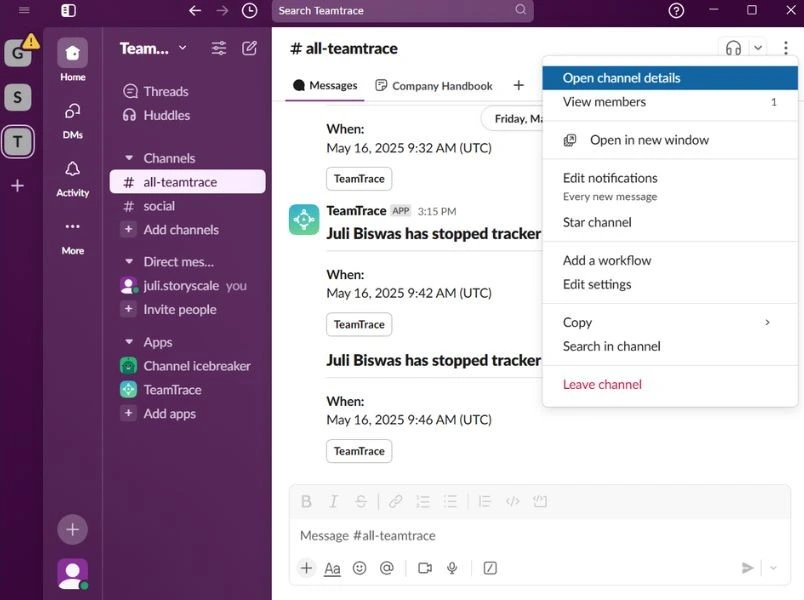804x600 pixels.
Task: Apply bold formatting
Action: 306,501
